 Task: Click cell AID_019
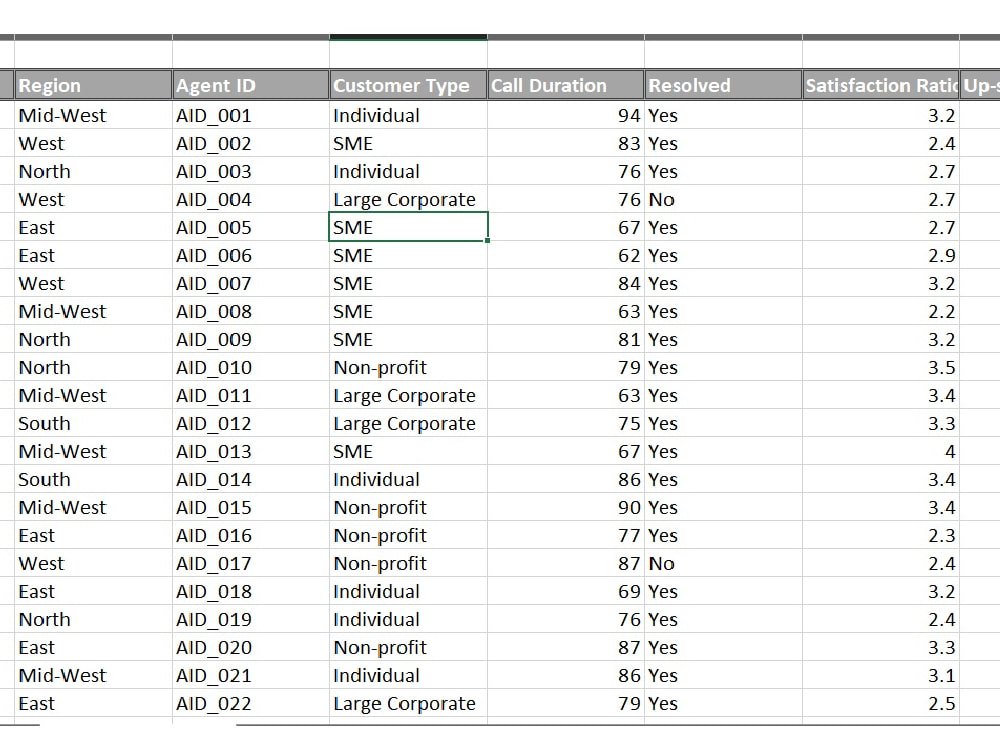(x=251, y=620)
